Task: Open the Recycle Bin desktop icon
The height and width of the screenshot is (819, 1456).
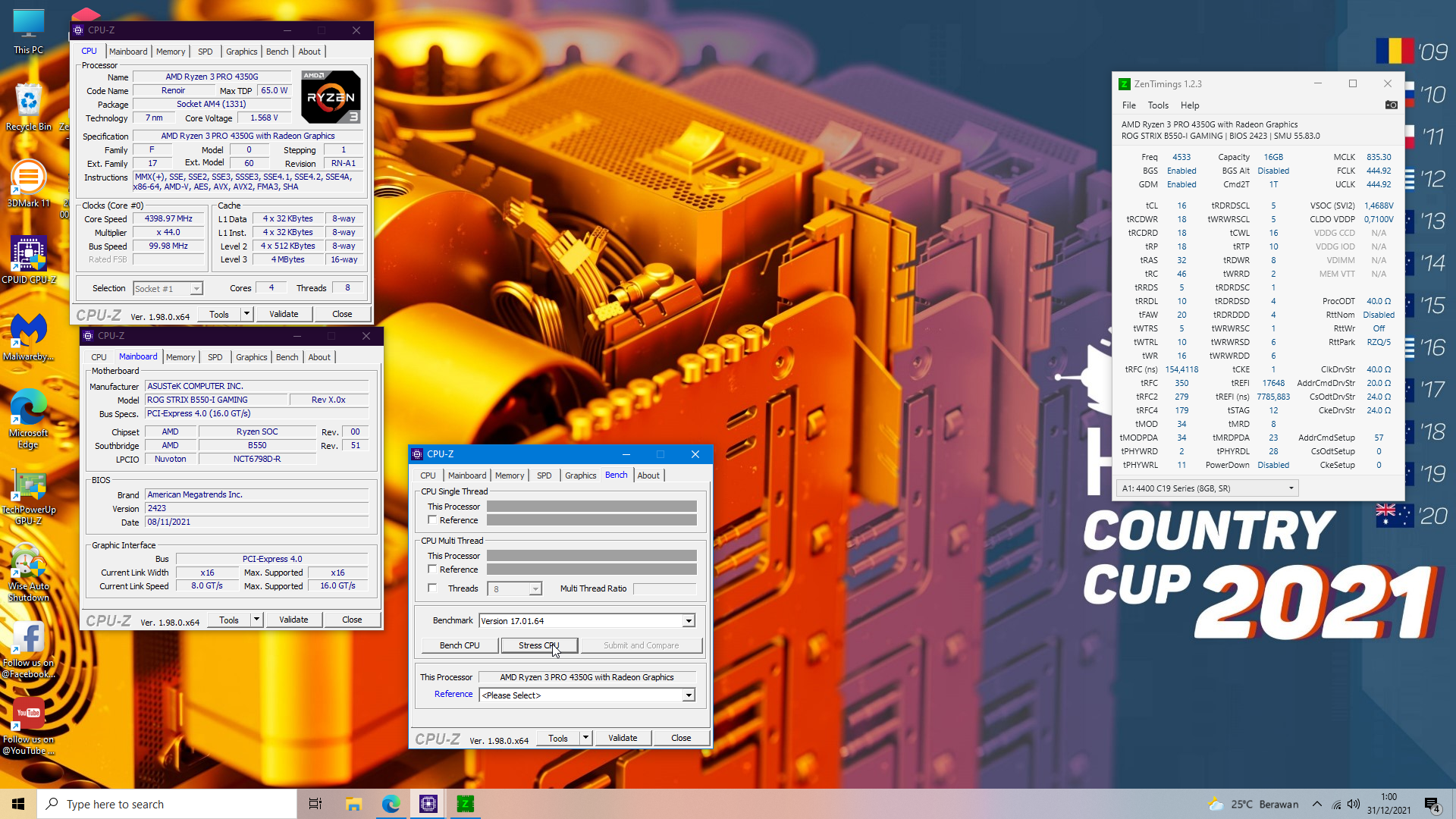Action: [x=28, y=108]
